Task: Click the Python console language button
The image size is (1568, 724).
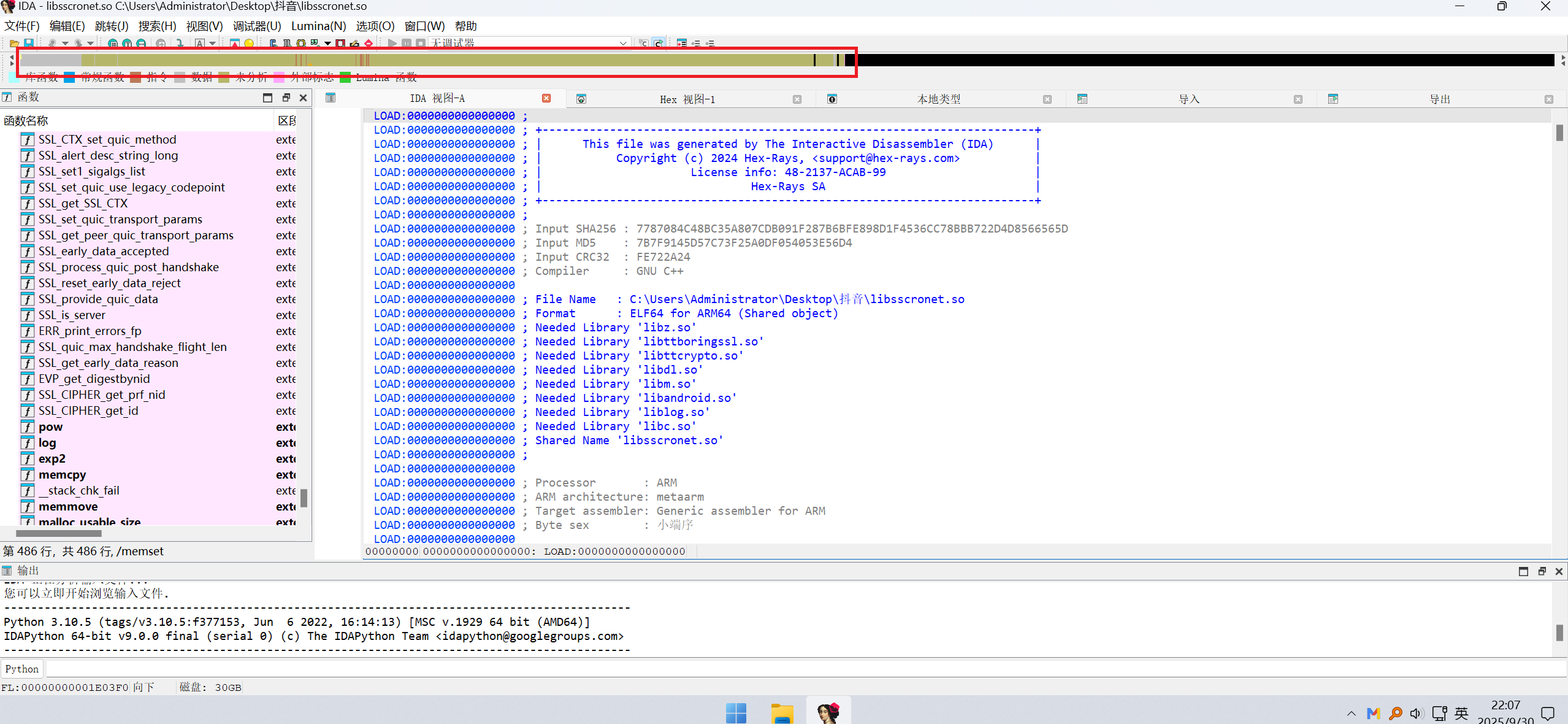Action: tap(22, 669)
